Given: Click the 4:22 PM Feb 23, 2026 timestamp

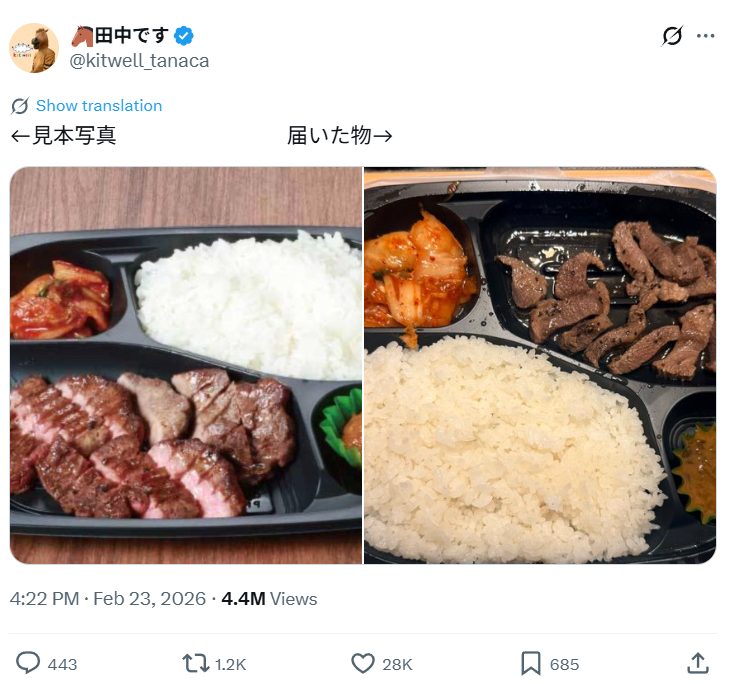Looking at the screenshot, I should (108, 599).
